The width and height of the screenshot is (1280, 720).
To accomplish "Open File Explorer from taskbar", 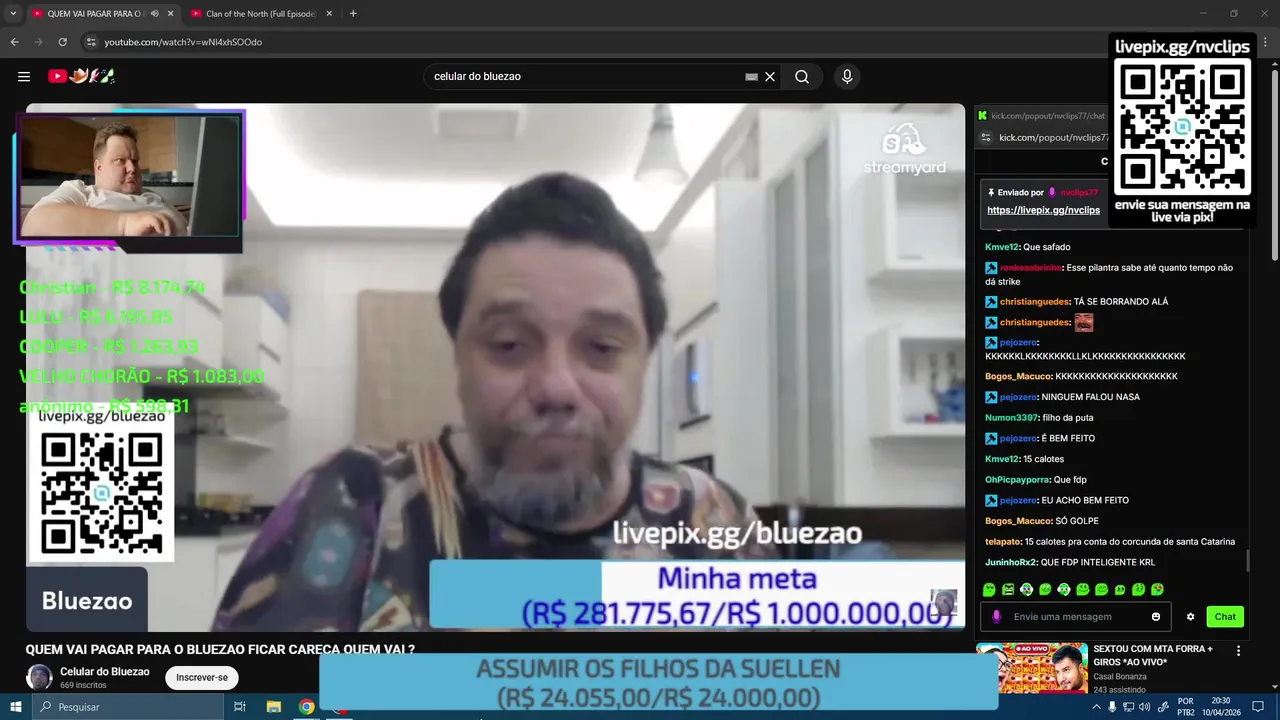I will 273,707.
